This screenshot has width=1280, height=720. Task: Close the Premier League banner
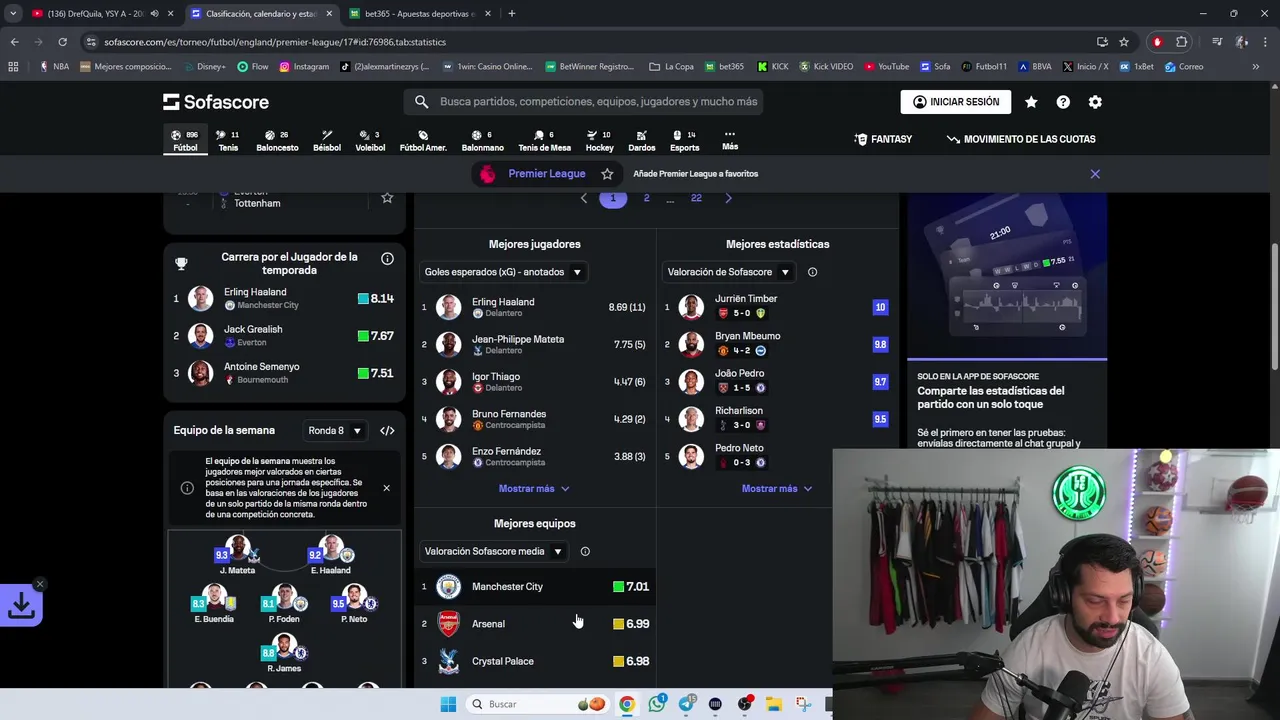pyautogui.click(x=1095, y=174)
